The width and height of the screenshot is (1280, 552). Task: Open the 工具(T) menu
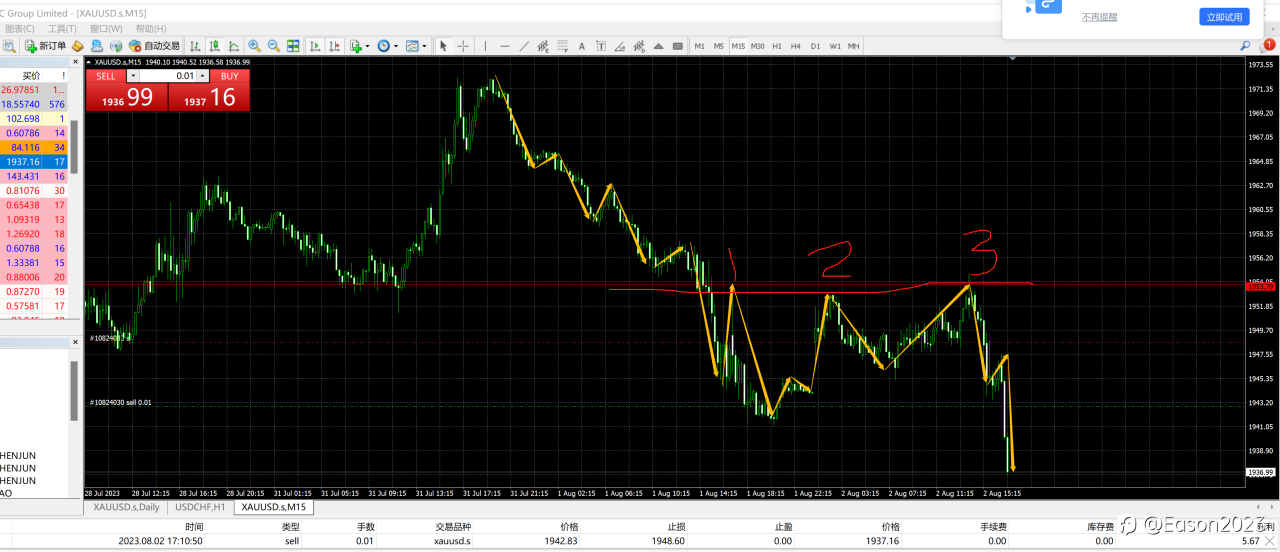click(x=62, y=29)
